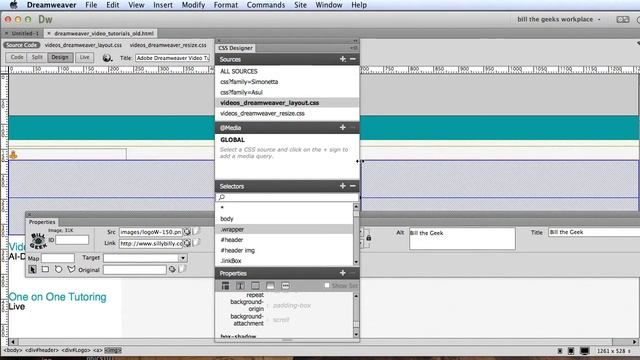Open the File menu
Image resolution: width=640 pixels, height=360 pixels.
pos(91,5)
